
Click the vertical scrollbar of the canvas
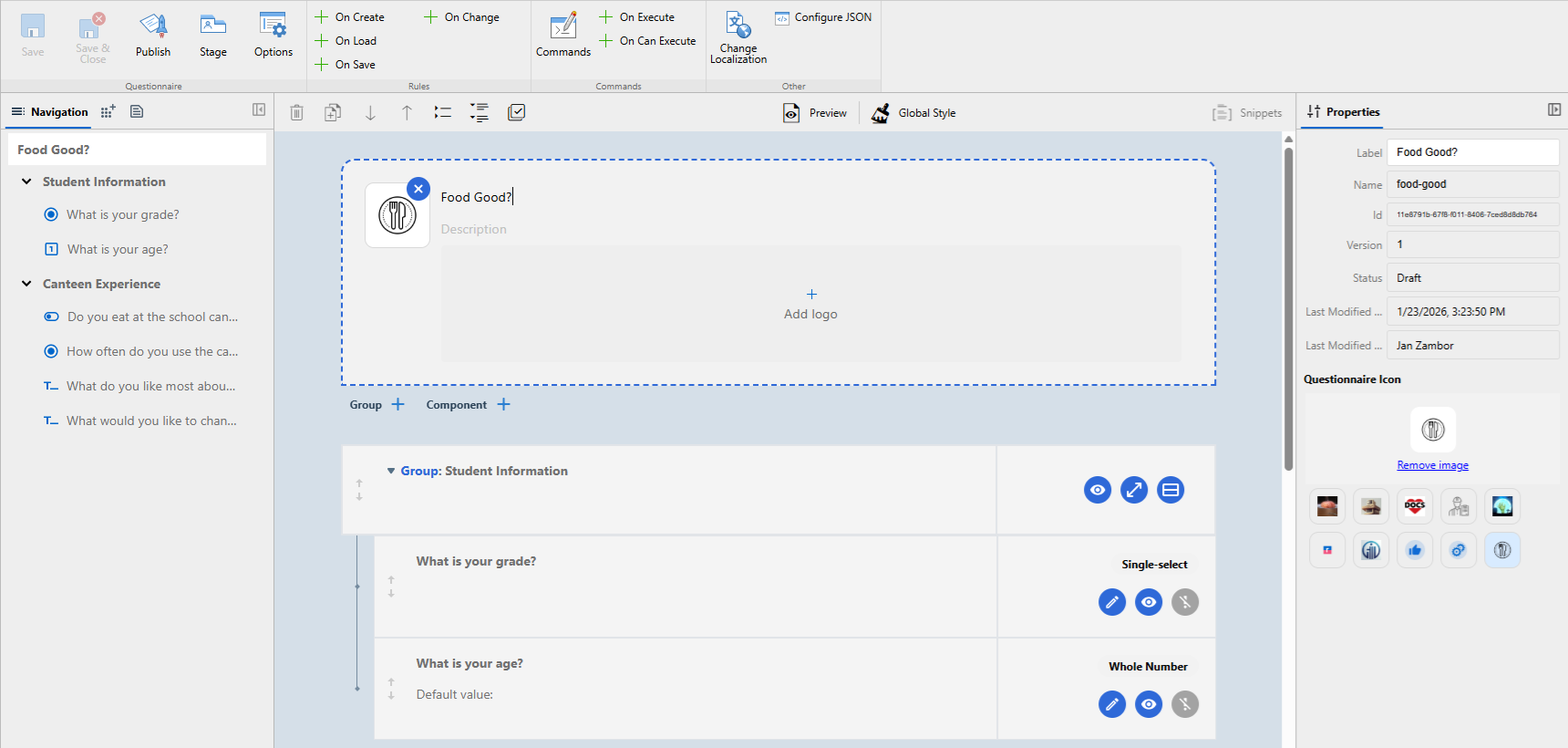(1288, 310)
